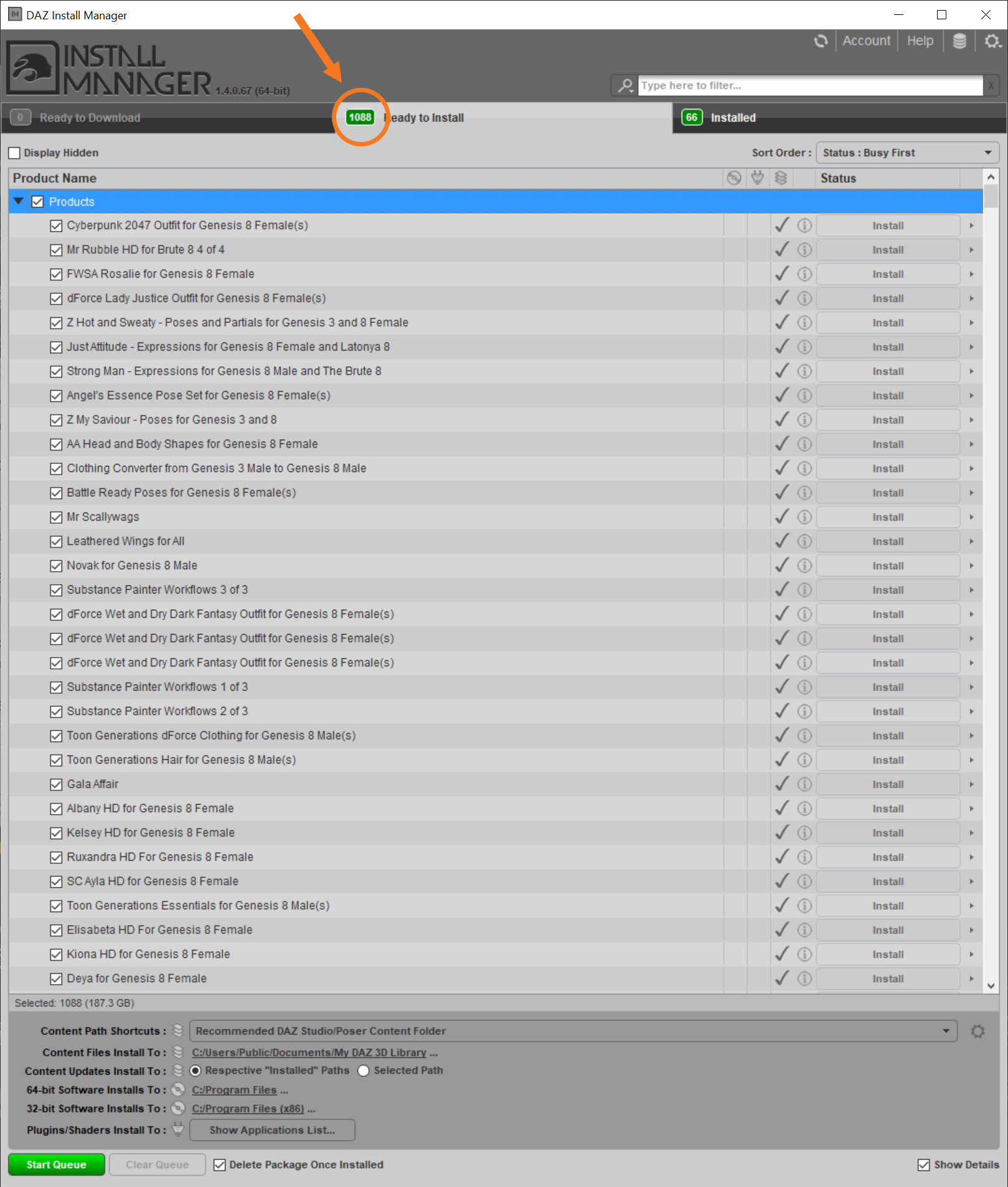1008x1187 pixels.
Task: Open the Account menu
Action: [x=866, y=41]
